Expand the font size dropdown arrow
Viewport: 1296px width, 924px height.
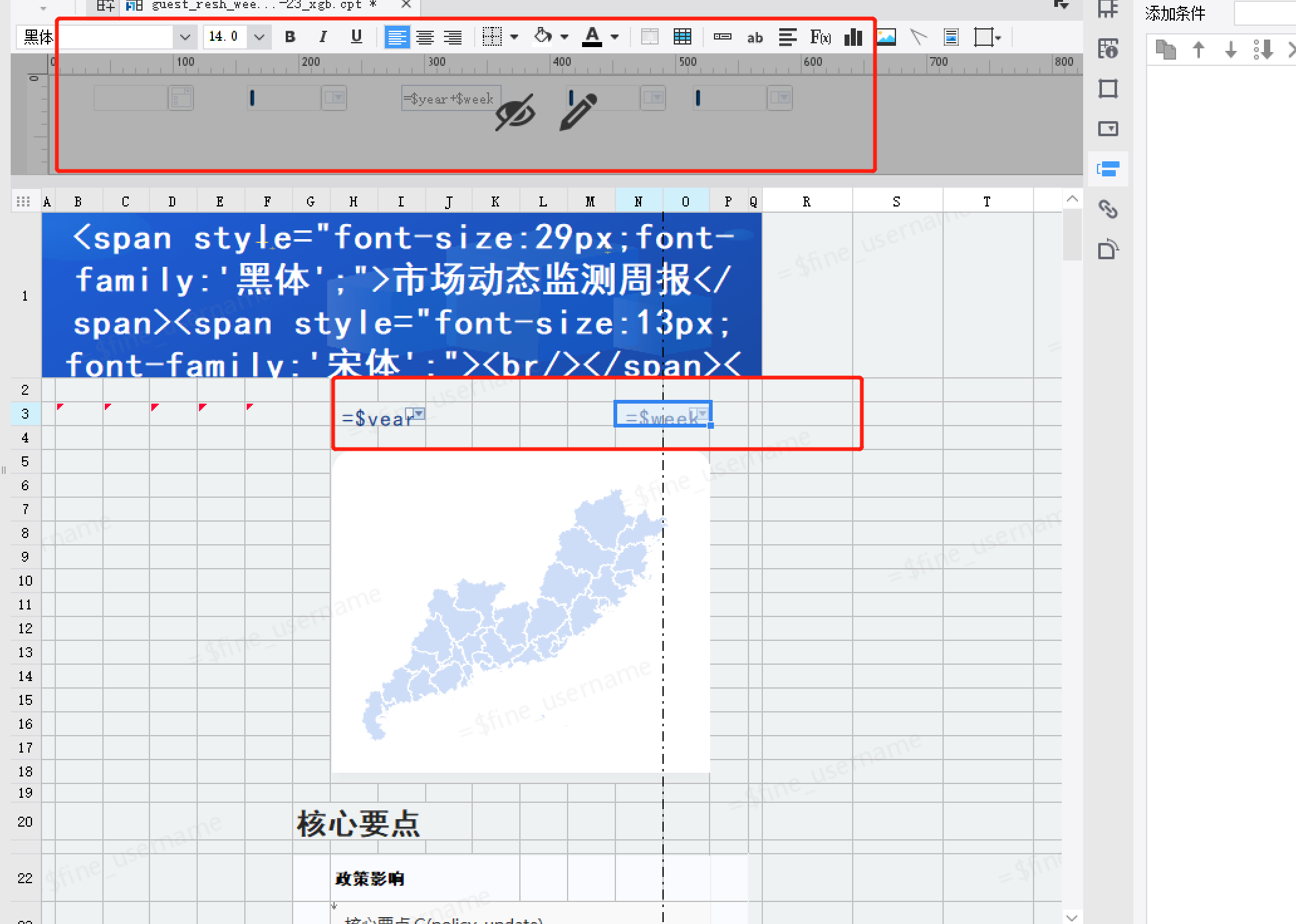tap(259, 37)
